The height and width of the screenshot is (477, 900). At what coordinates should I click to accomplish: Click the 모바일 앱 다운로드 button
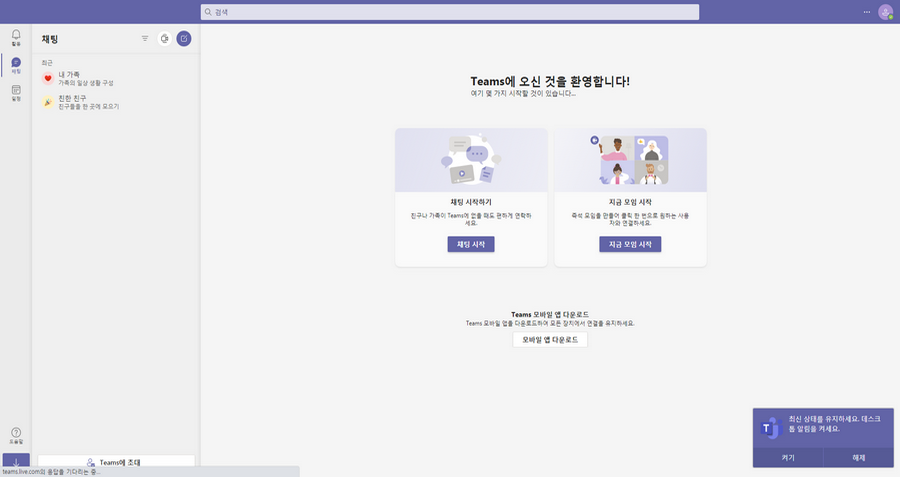tap(550, 340)
